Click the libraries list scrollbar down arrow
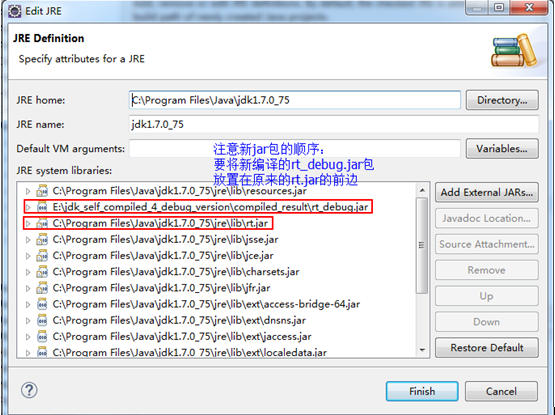This screenshot has height=415, width=555. pyautogui.click(x=422, y=350)
